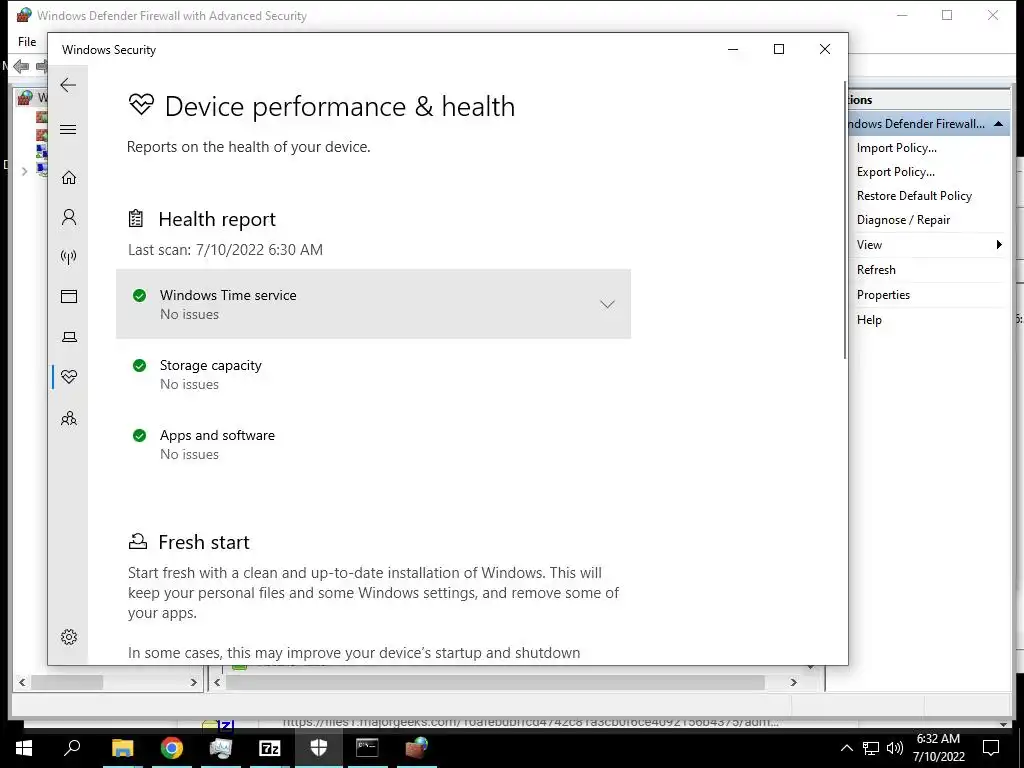Open Firewall & network protection icon

(x=69, y=257)
